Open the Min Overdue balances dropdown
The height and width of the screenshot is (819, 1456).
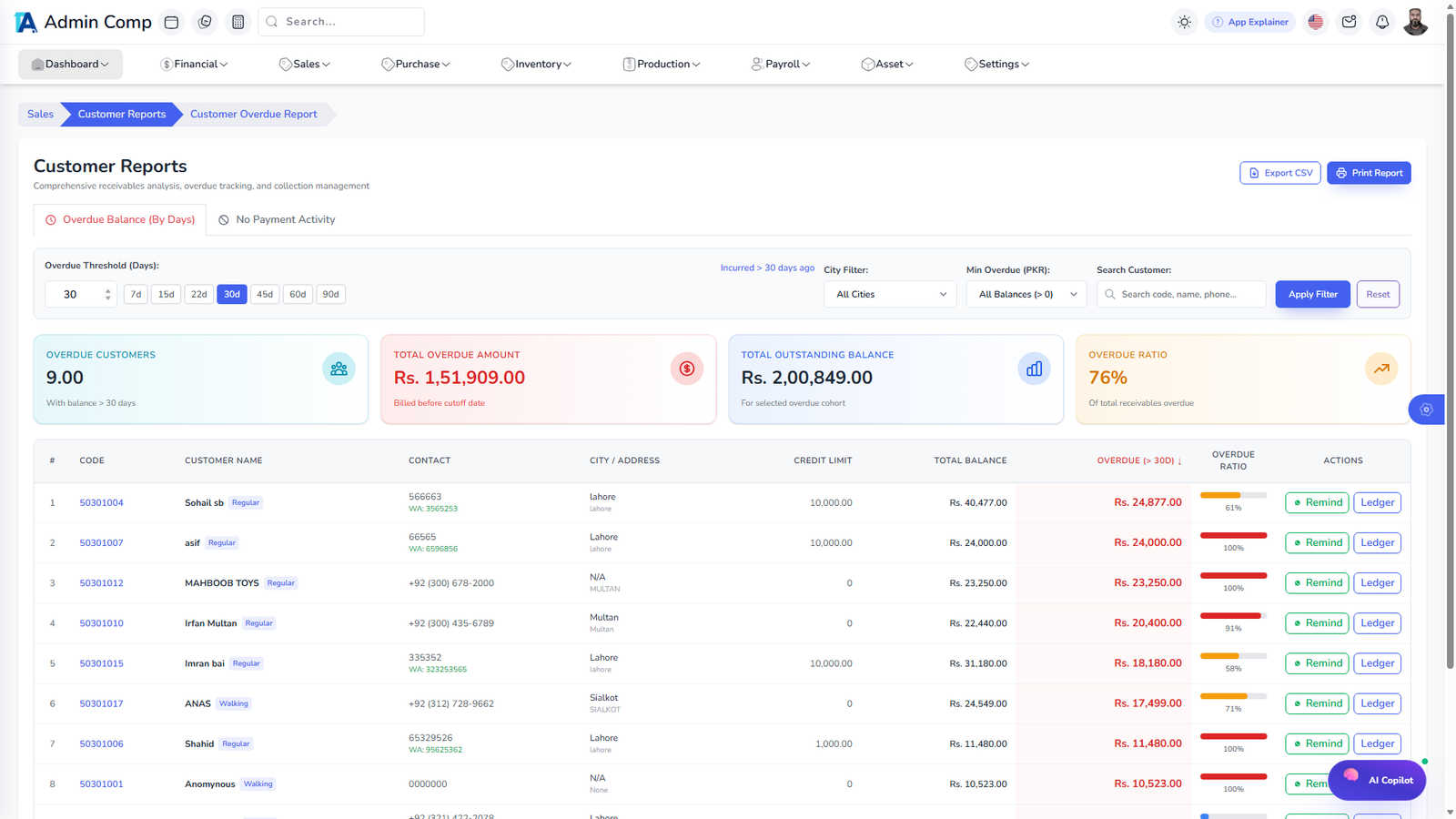pyautogui.click(x=1026, y=294)
